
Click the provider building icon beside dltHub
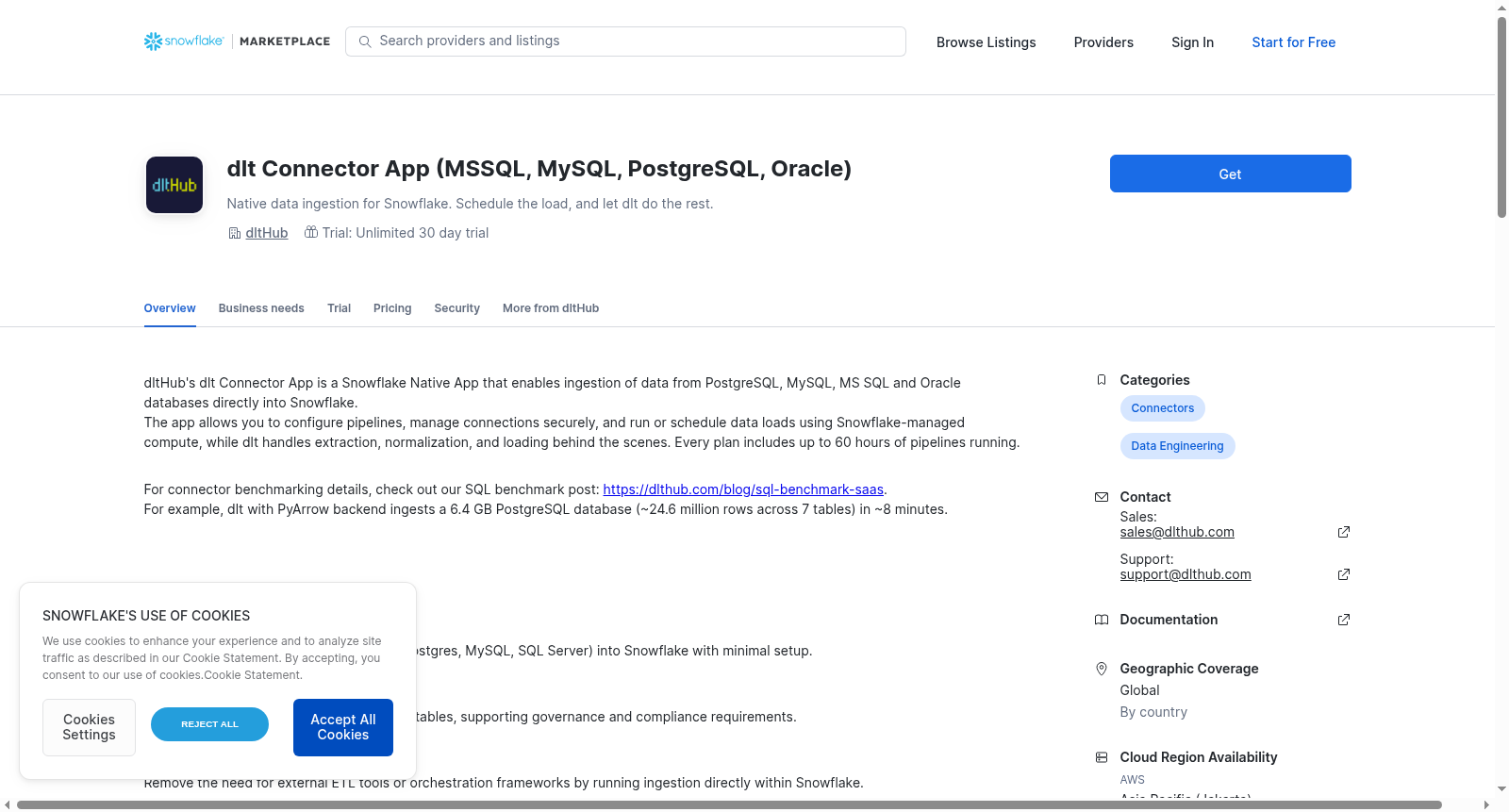coord(235,233)
